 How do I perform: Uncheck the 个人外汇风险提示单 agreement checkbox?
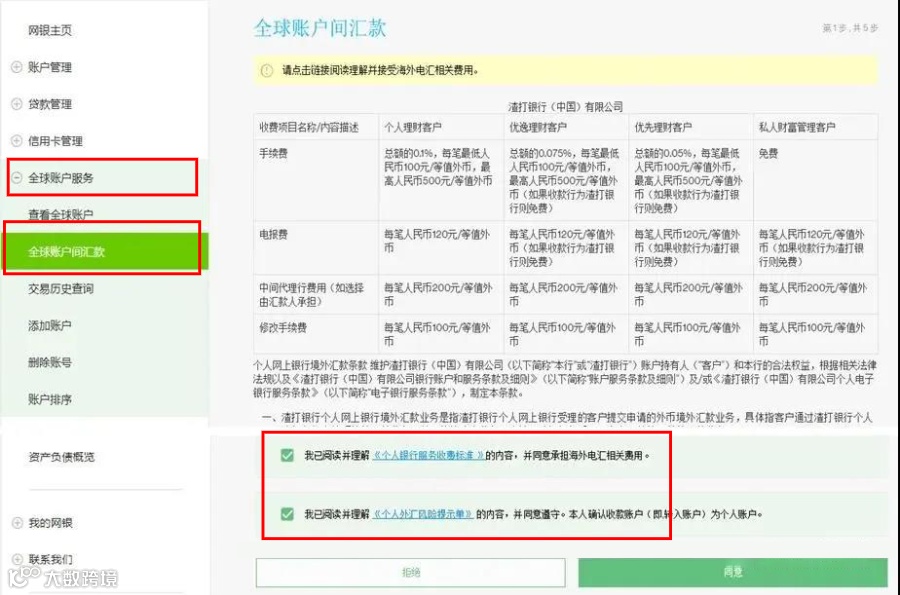[287, 514]
